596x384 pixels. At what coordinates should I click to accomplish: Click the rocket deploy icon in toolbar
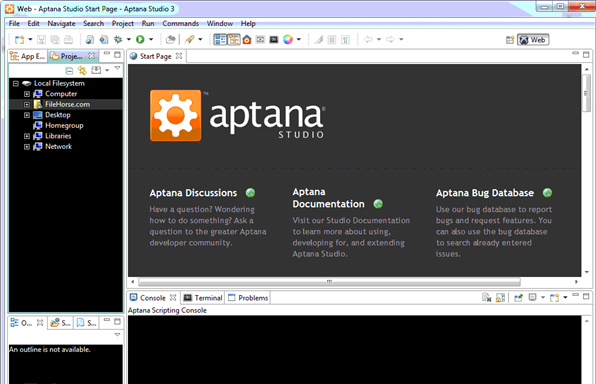coord(189,40)
